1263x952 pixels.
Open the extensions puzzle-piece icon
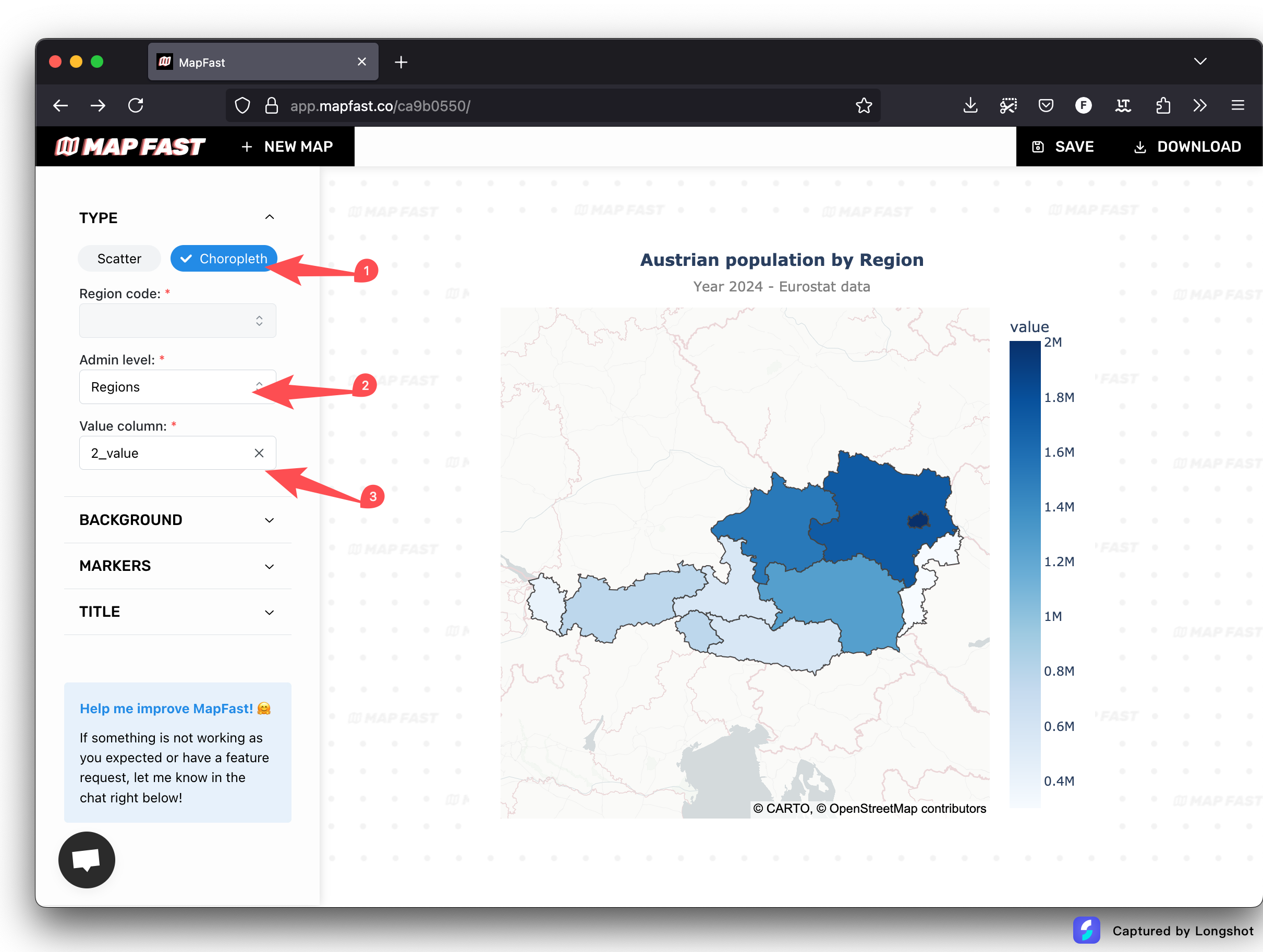(1162, 106)
